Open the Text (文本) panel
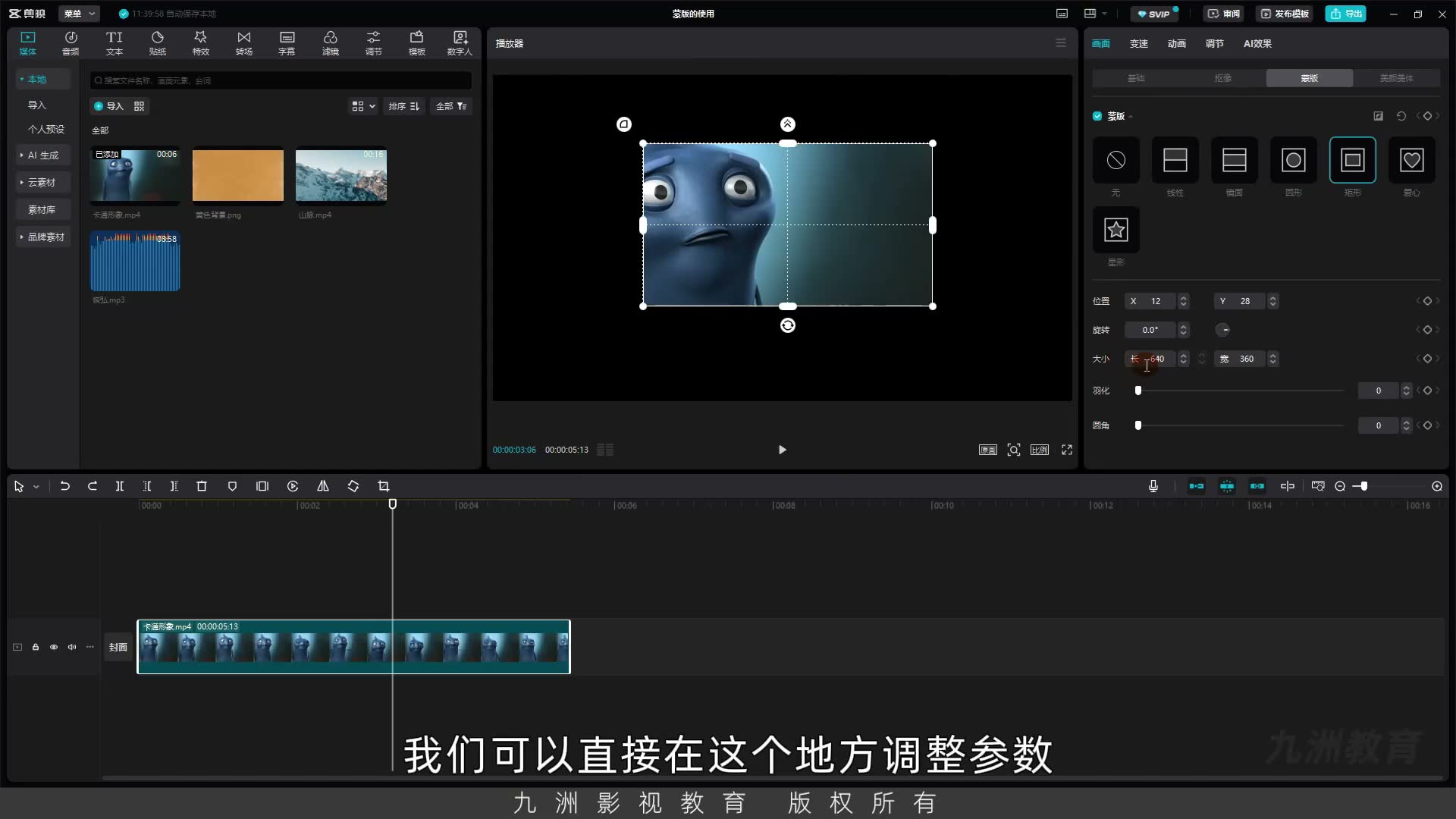 coord(114,43)
